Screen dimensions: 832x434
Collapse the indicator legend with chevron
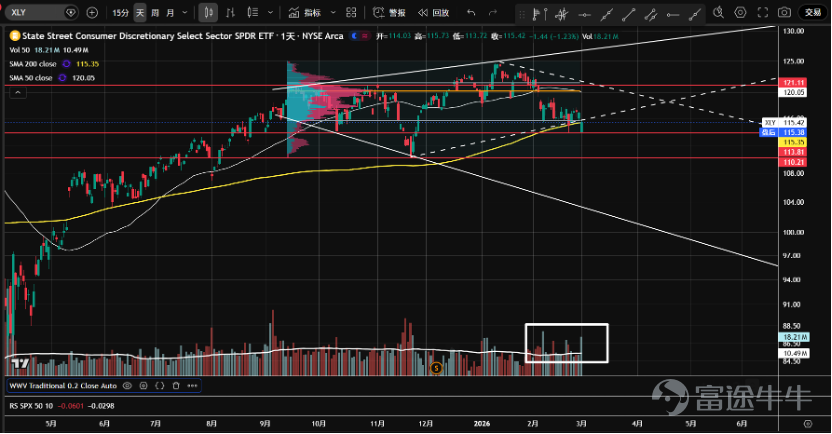tap(18, 93)
